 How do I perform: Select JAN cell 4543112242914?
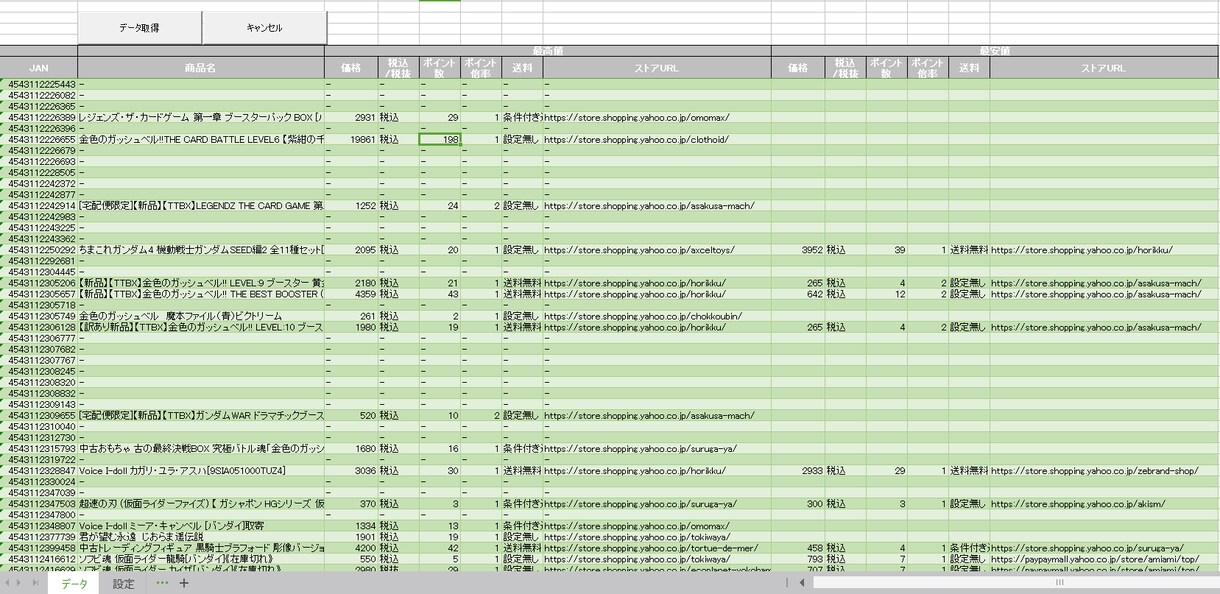39,205
